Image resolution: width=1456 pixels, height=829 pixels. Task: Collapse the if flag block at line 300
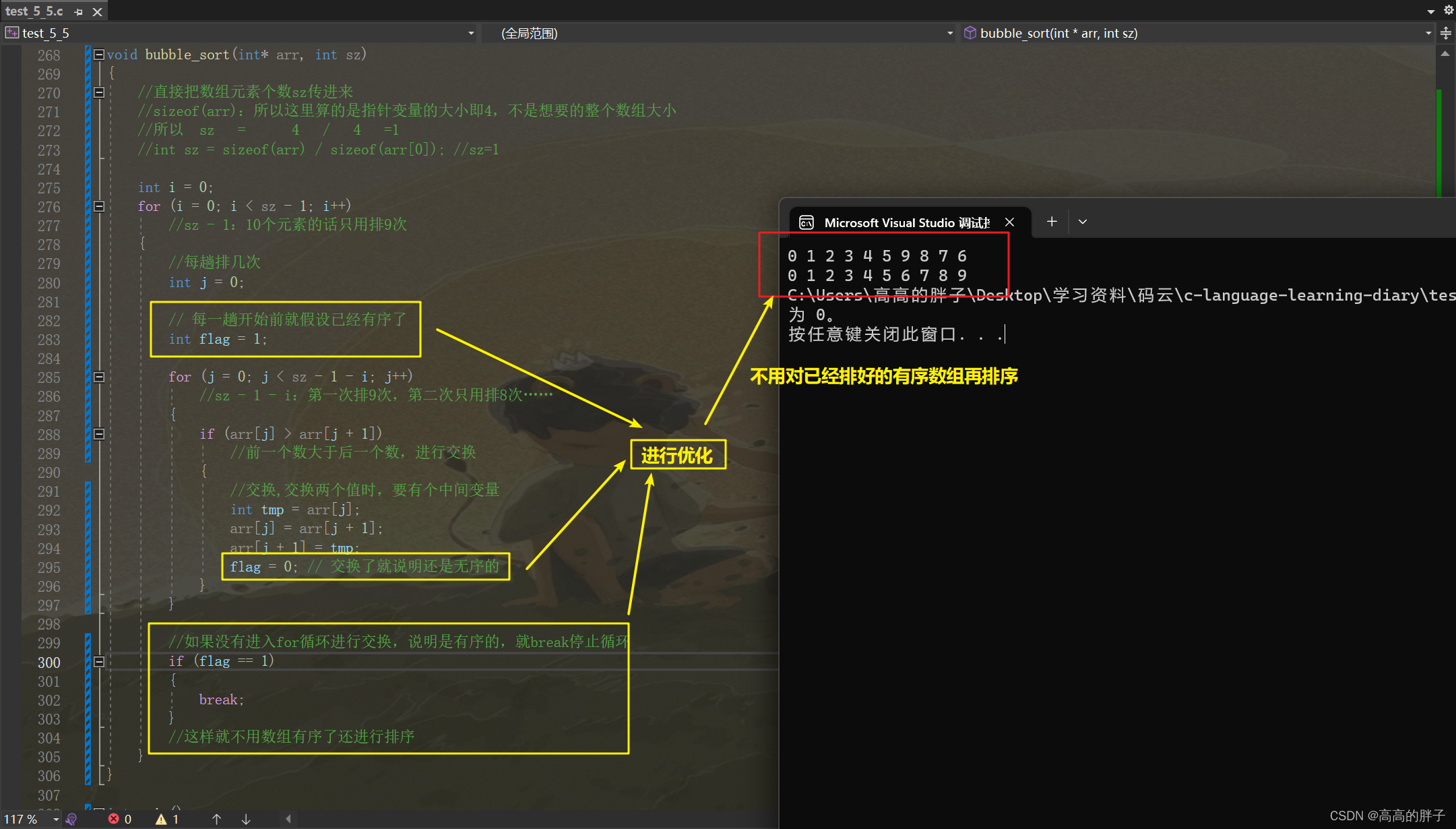[x=99, y=662]
